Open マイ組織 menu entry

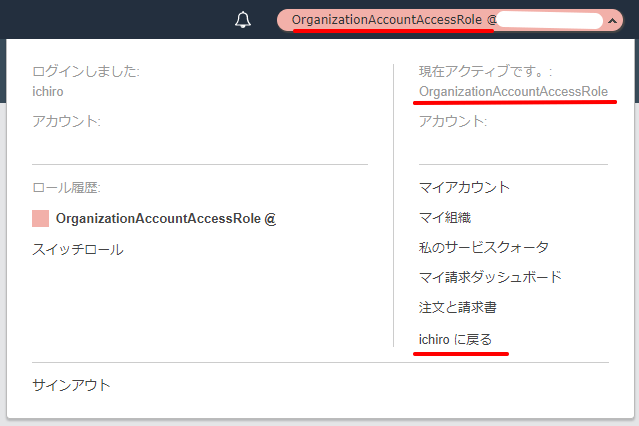click(445, 217)
